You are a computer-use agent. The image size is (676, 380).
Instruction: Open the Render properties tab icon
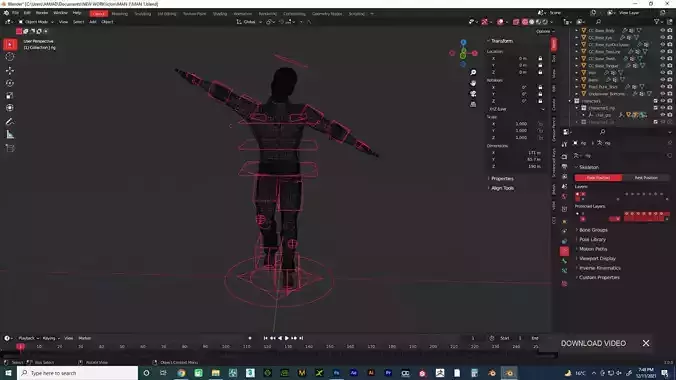coord(564,156)
